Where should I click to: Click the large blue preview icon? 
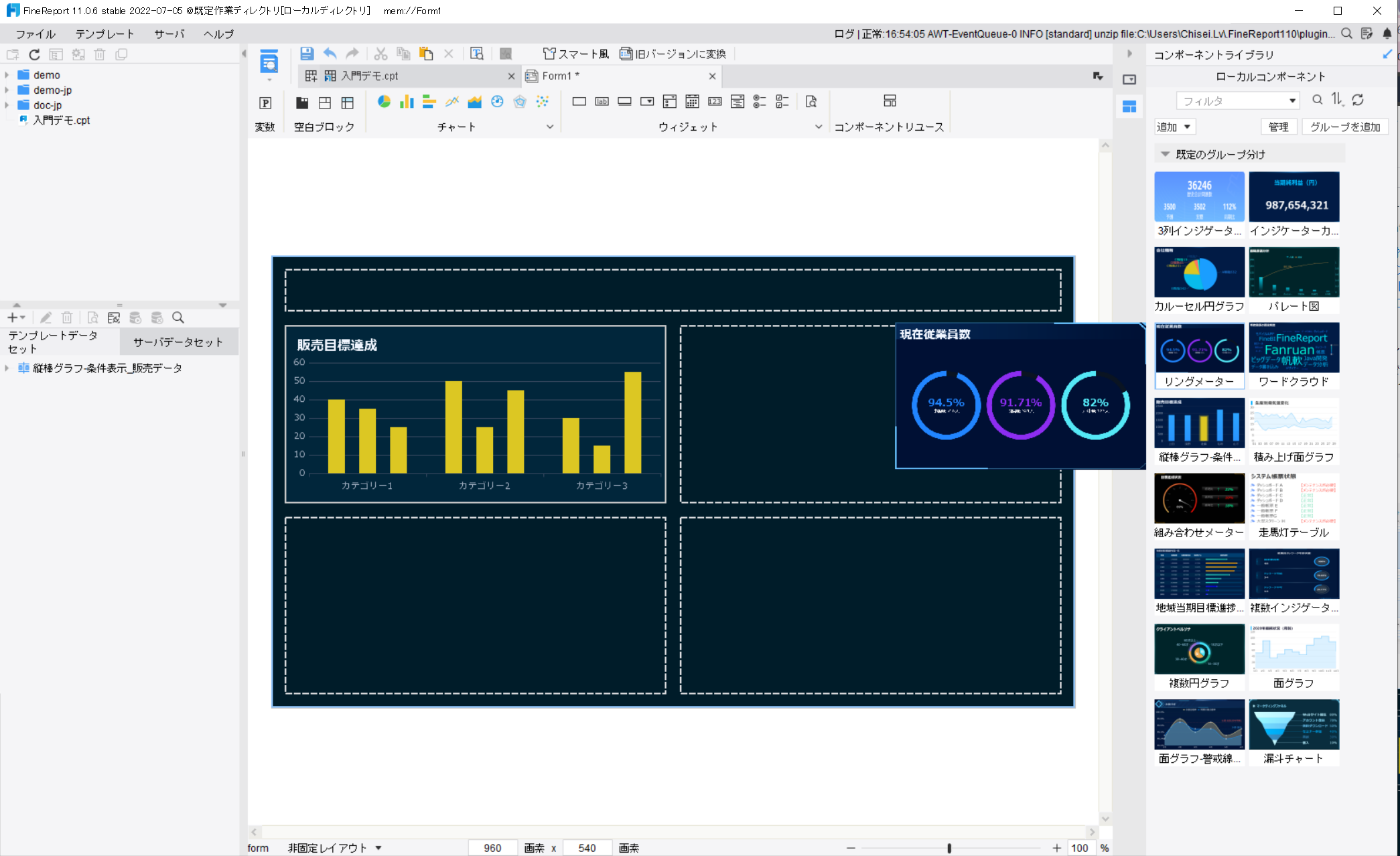tap(269, 62)
